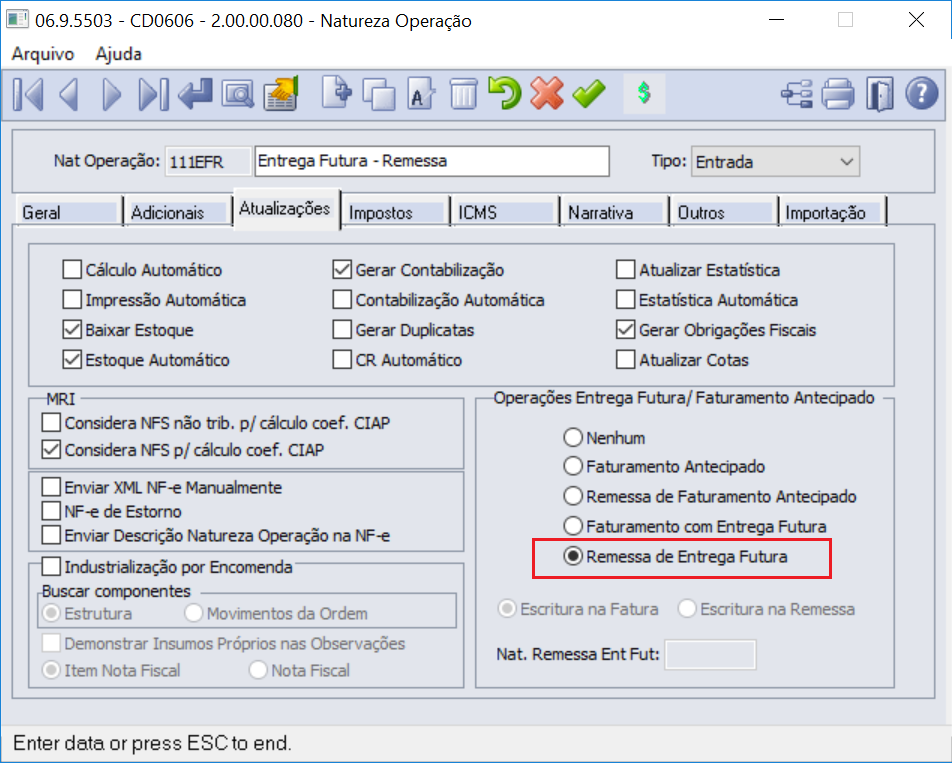
Task: Select Remessa de Faturamento Antecipado option
Action: (573, 496)
